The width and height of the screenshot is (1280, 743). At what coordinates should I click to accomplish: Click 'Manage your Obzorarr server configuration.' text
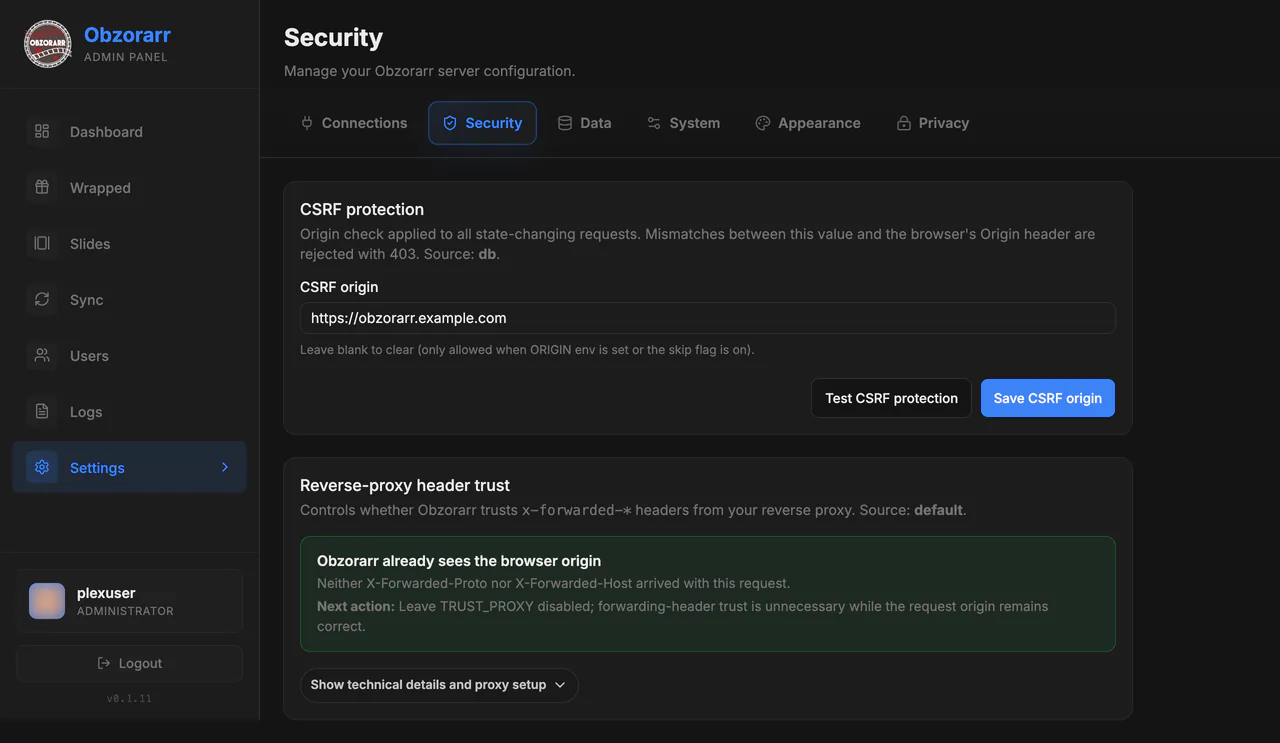pyautogui.click(x=429, y=71)
